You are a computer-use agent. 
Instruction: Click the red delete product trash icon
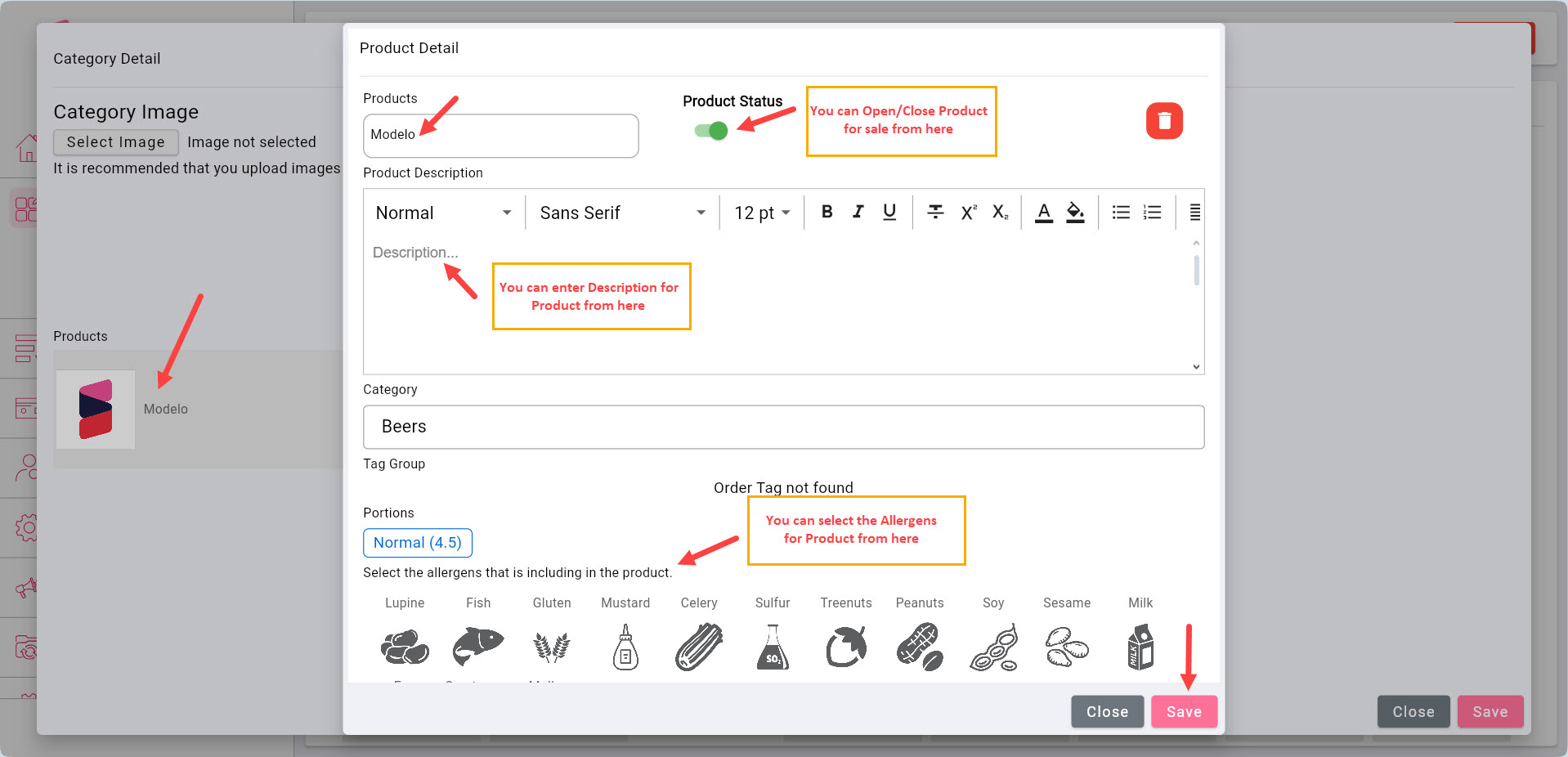click(x=1163, y=121)
